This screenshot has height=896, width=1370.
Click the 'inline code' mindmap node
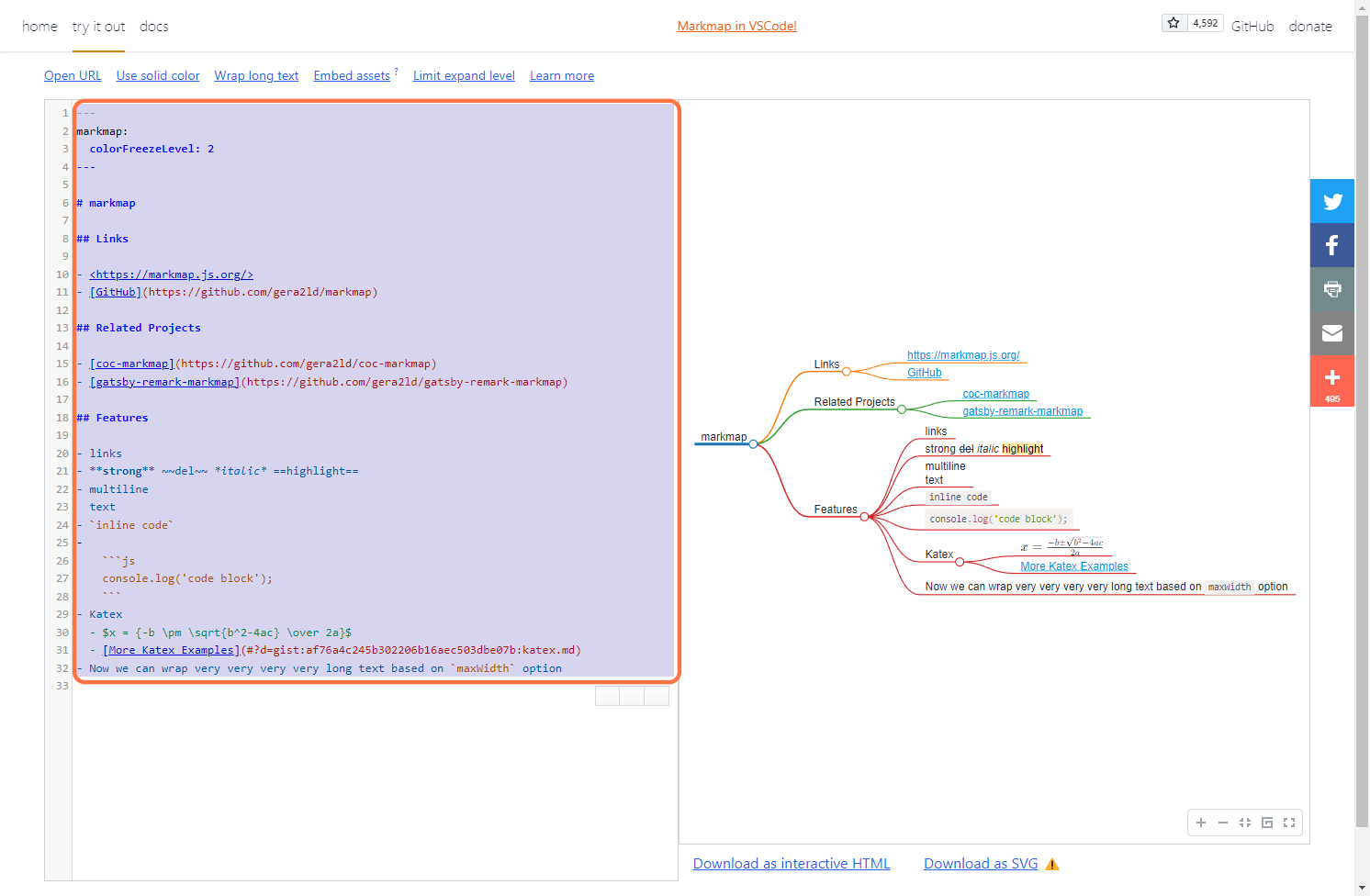point(959,497)
